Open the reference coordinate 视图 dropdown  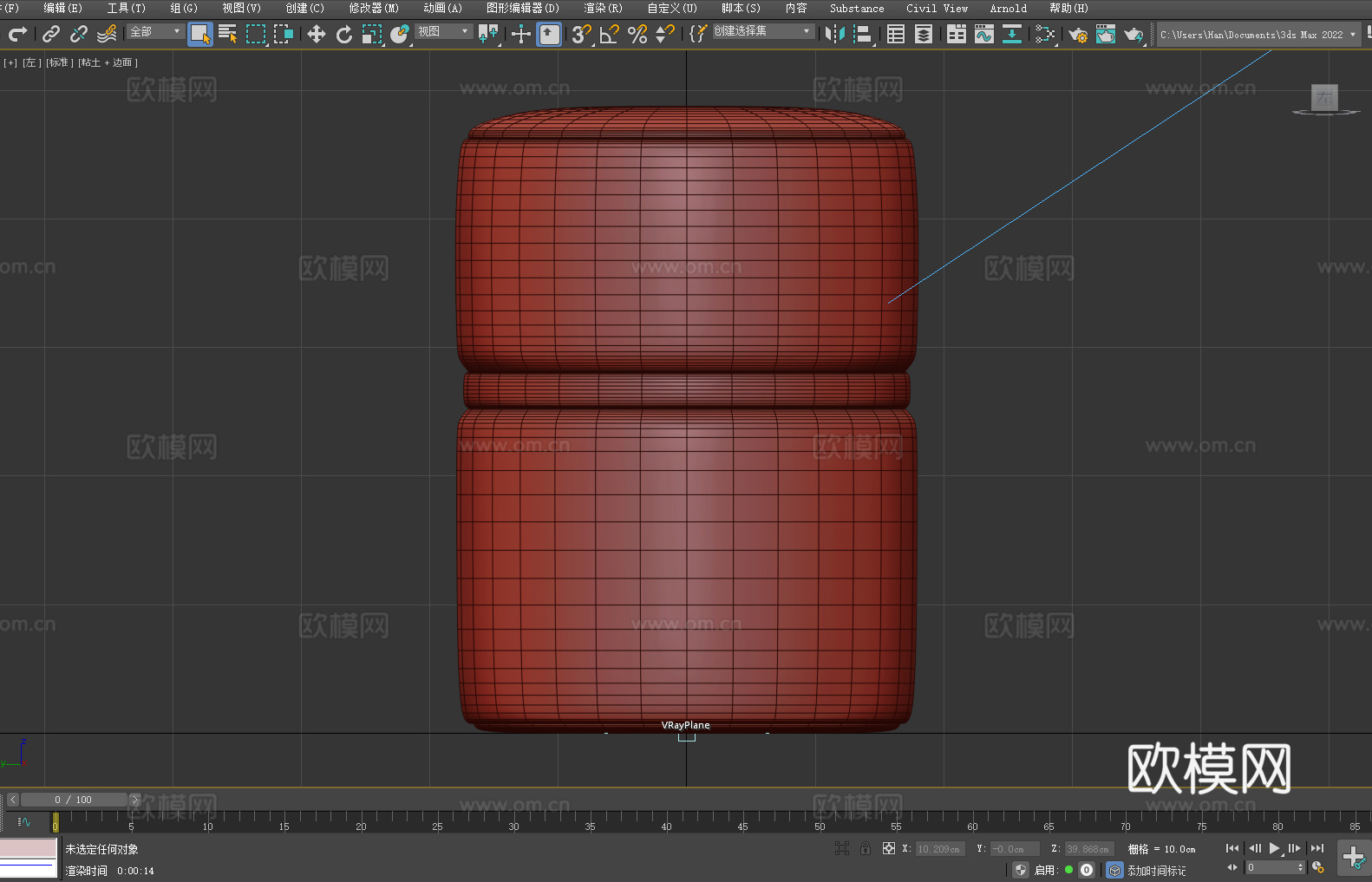(x=443, y=31)
